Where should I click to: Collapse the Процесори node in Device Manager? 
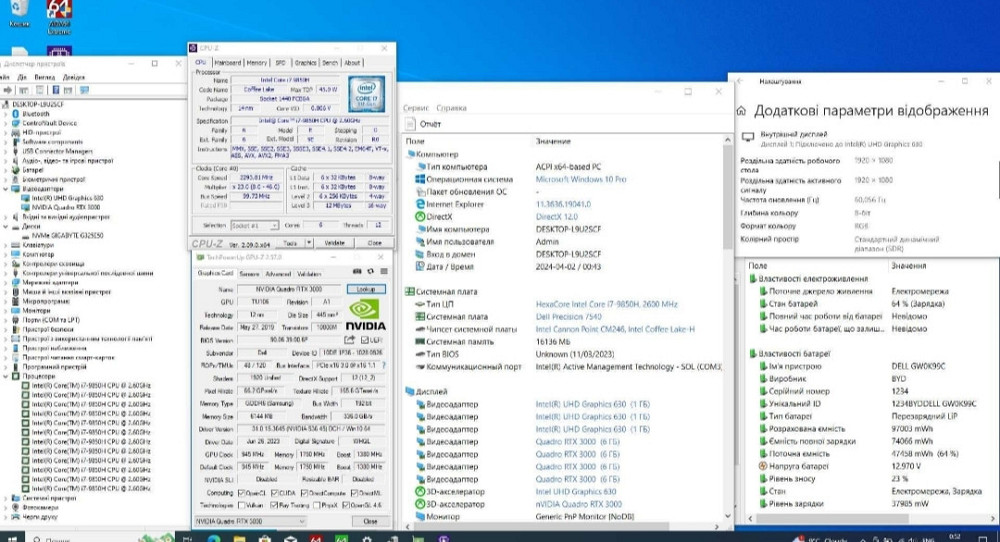click(x=6, y=376)
